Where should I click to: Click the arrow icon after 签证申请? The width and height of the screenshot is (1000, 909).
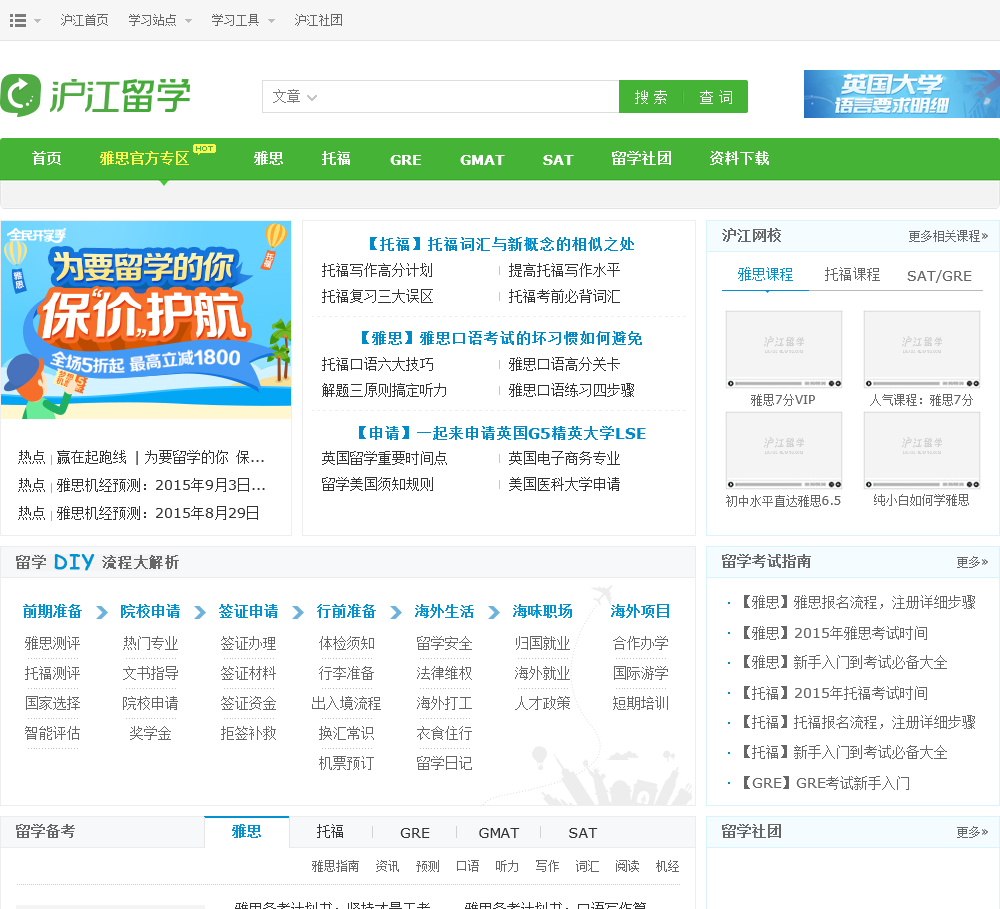[x=298, y=612]
